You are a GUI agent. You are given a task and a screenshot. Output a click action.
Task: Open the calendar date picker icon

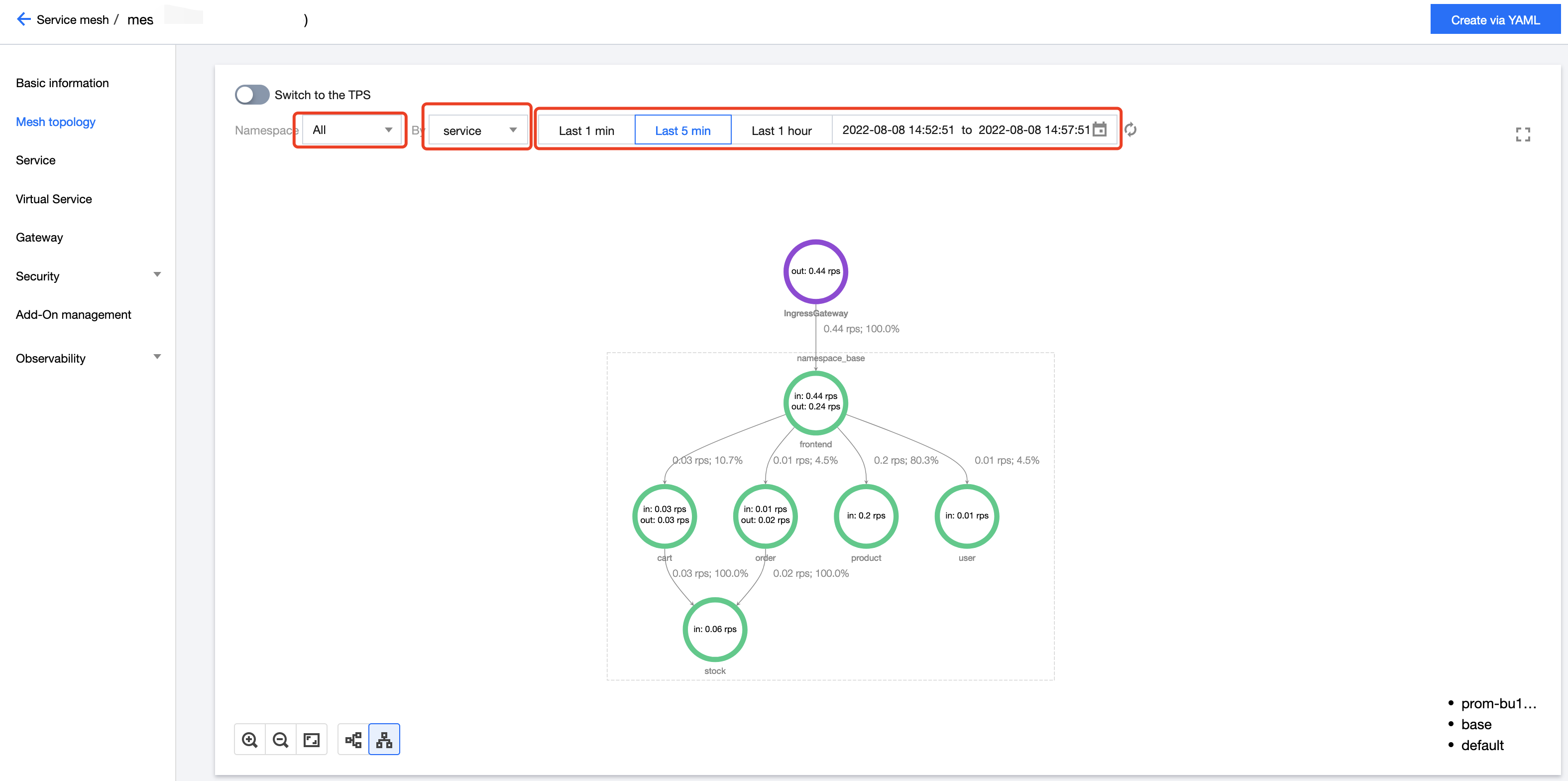pos(1099,130)
